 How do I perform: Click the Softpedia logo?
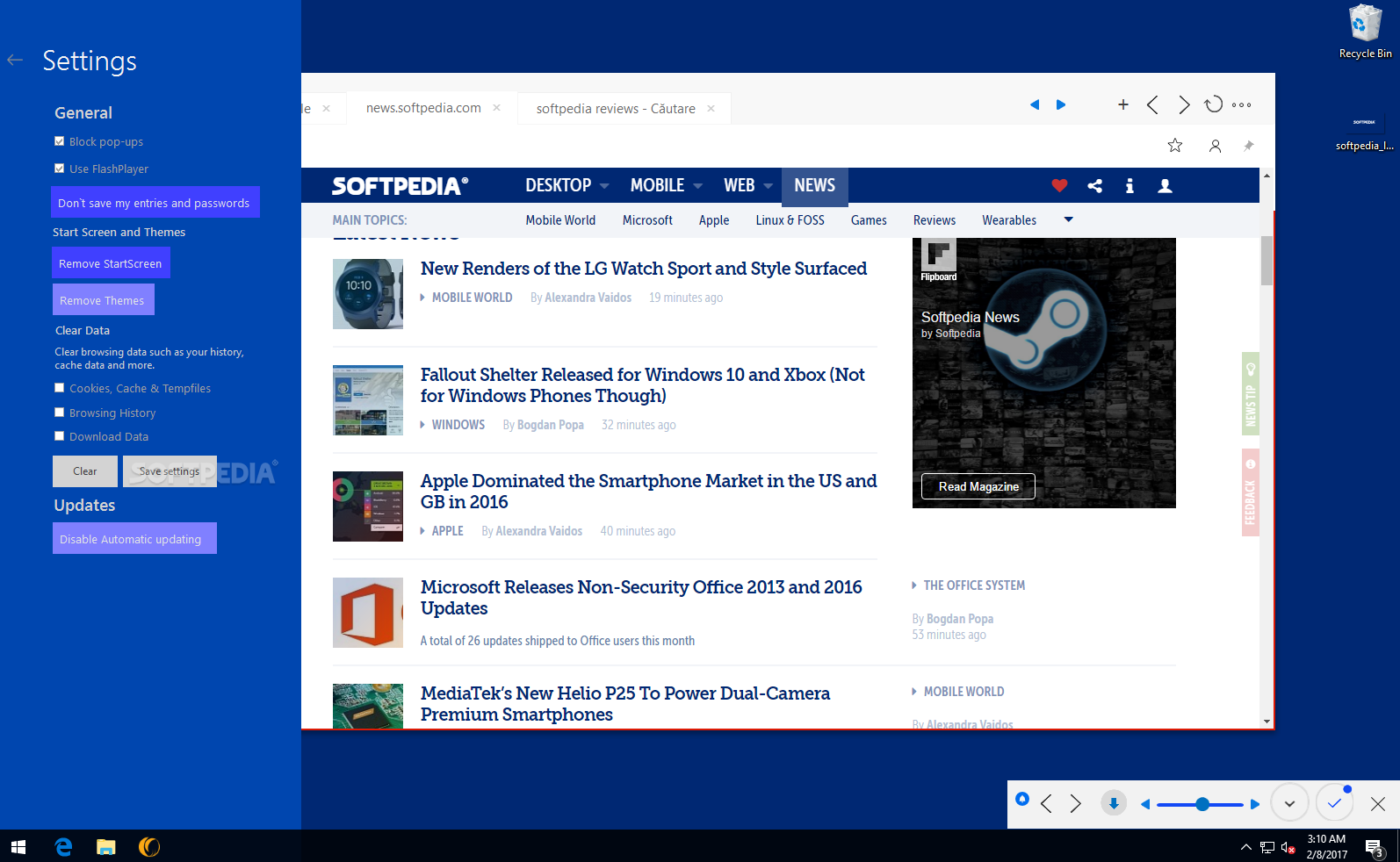click(400, 186)
